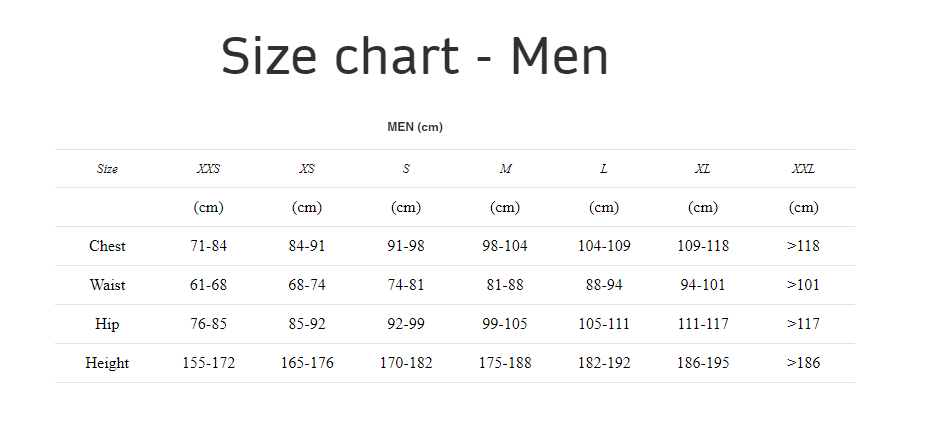Click the waist value 88-94
Viewport: 925px width, 421px height.
[604, 285]
